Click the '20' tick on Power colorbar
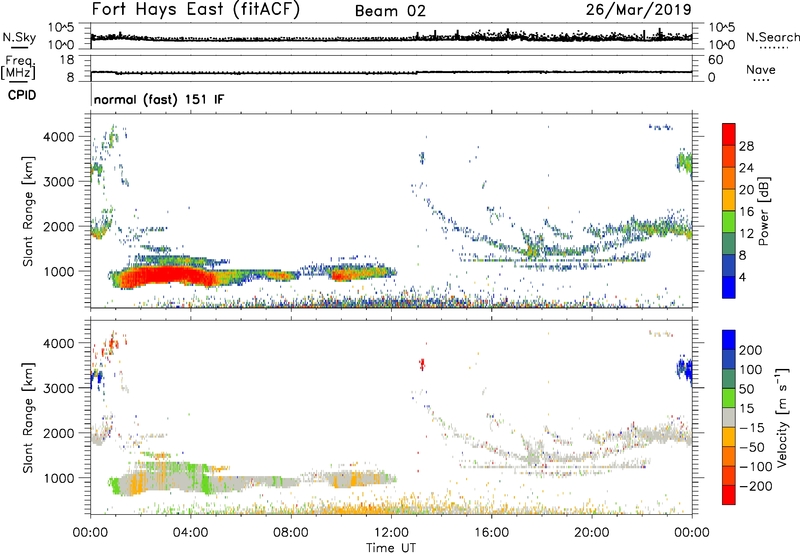The width and height of the screenshot is (800, 554). (x=746, y=190)
